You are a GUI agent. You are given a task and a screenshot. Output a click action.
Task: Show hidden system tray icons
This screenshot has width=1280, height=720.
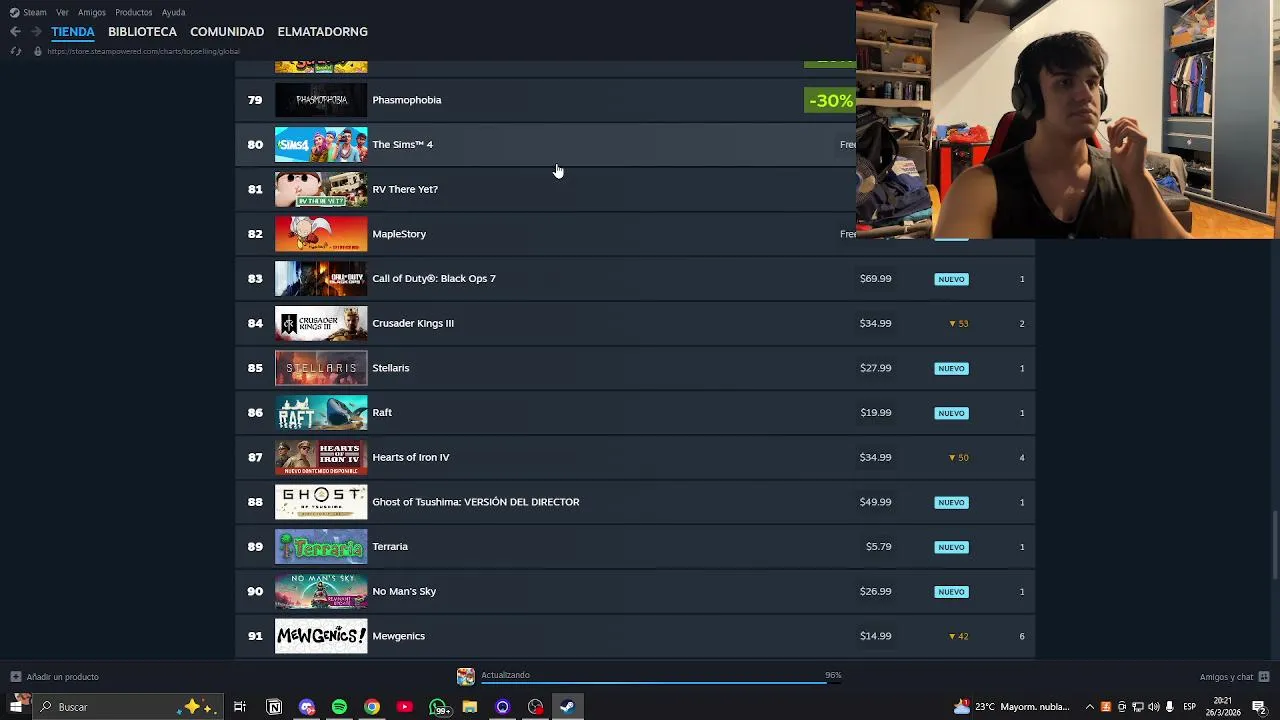point(1090,707)
